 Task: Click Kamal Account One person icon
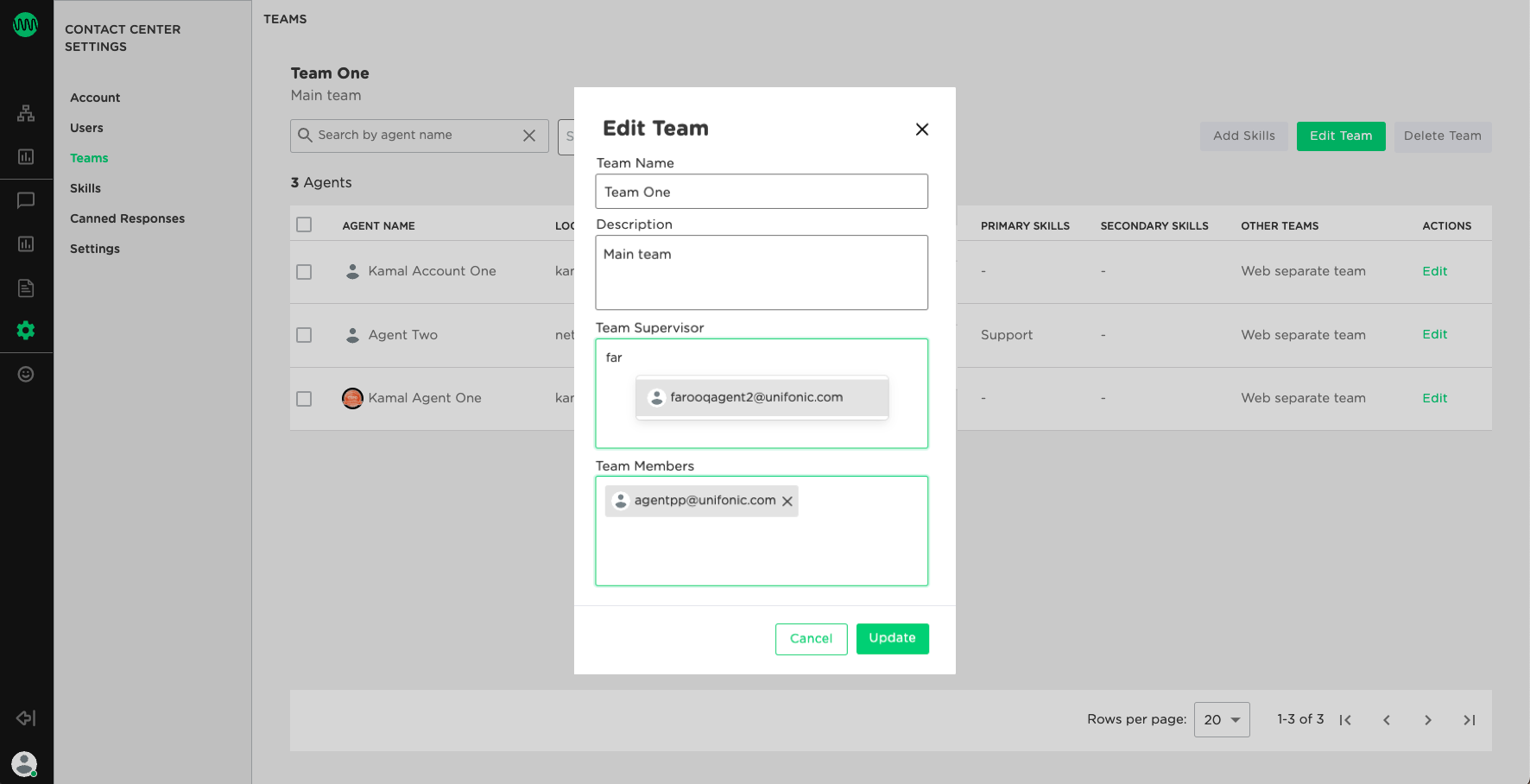(352, 271)
